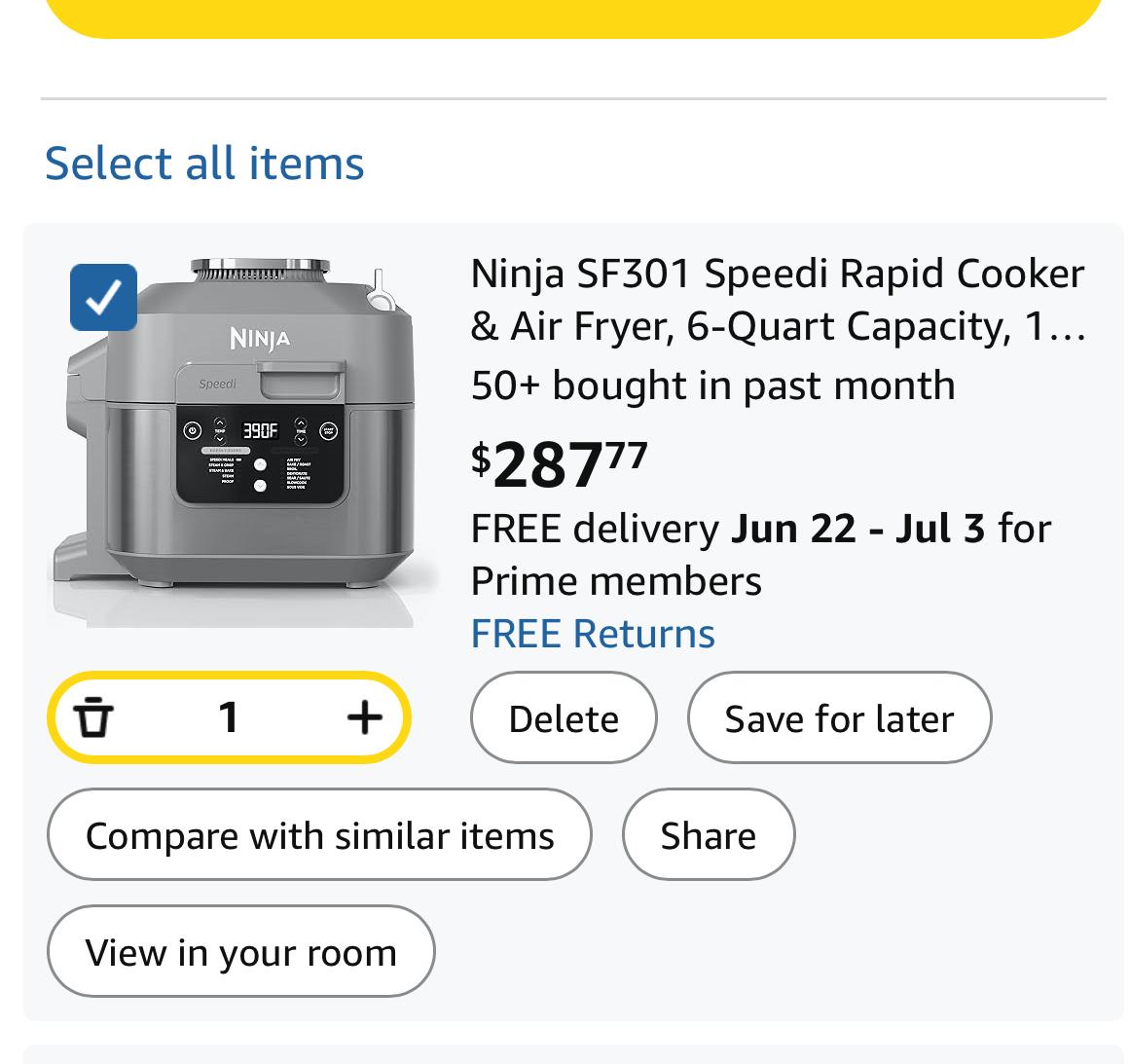Expand the truncated title ellipsis

coord(1069,327)
